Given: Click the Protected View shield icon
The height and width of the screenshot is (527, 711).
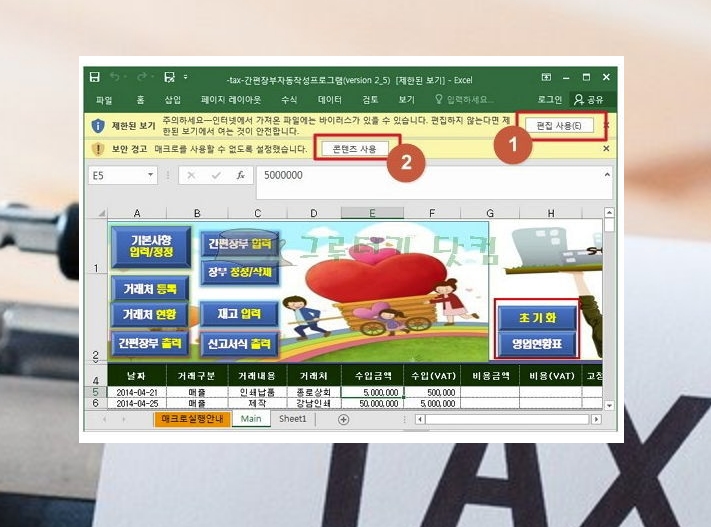Looking at the screenshot, I should pyautogui.click(x=98, y=126).
